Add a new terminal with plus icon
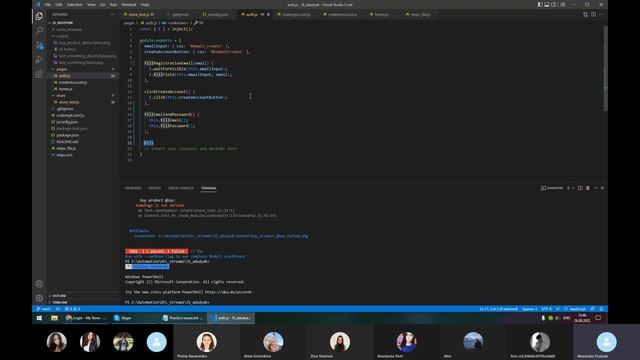The width and height of the screenshot is (640, 360). [x=568, y=188]
